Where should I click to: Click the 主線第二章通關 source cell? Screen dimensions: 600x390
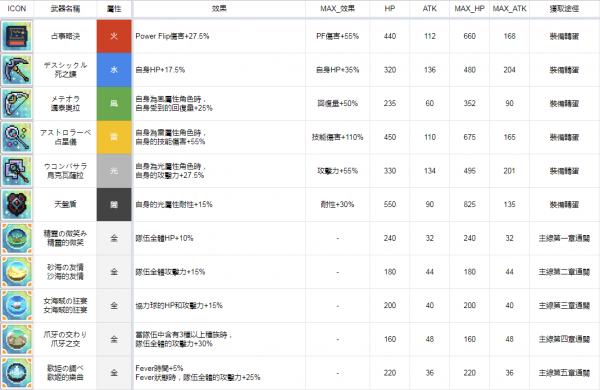coord(564,272)
